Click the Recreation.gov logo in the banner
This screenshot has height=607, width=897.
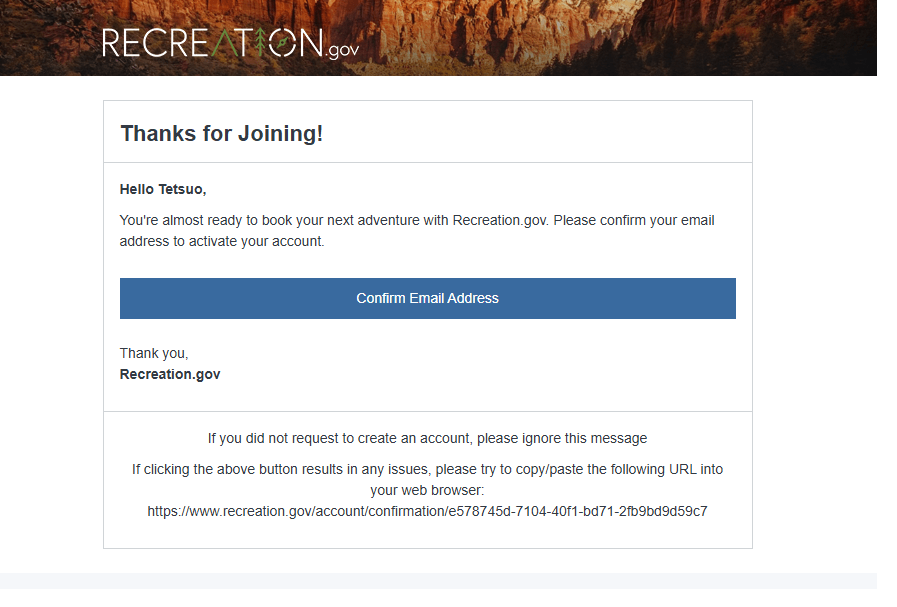point(231,43)
